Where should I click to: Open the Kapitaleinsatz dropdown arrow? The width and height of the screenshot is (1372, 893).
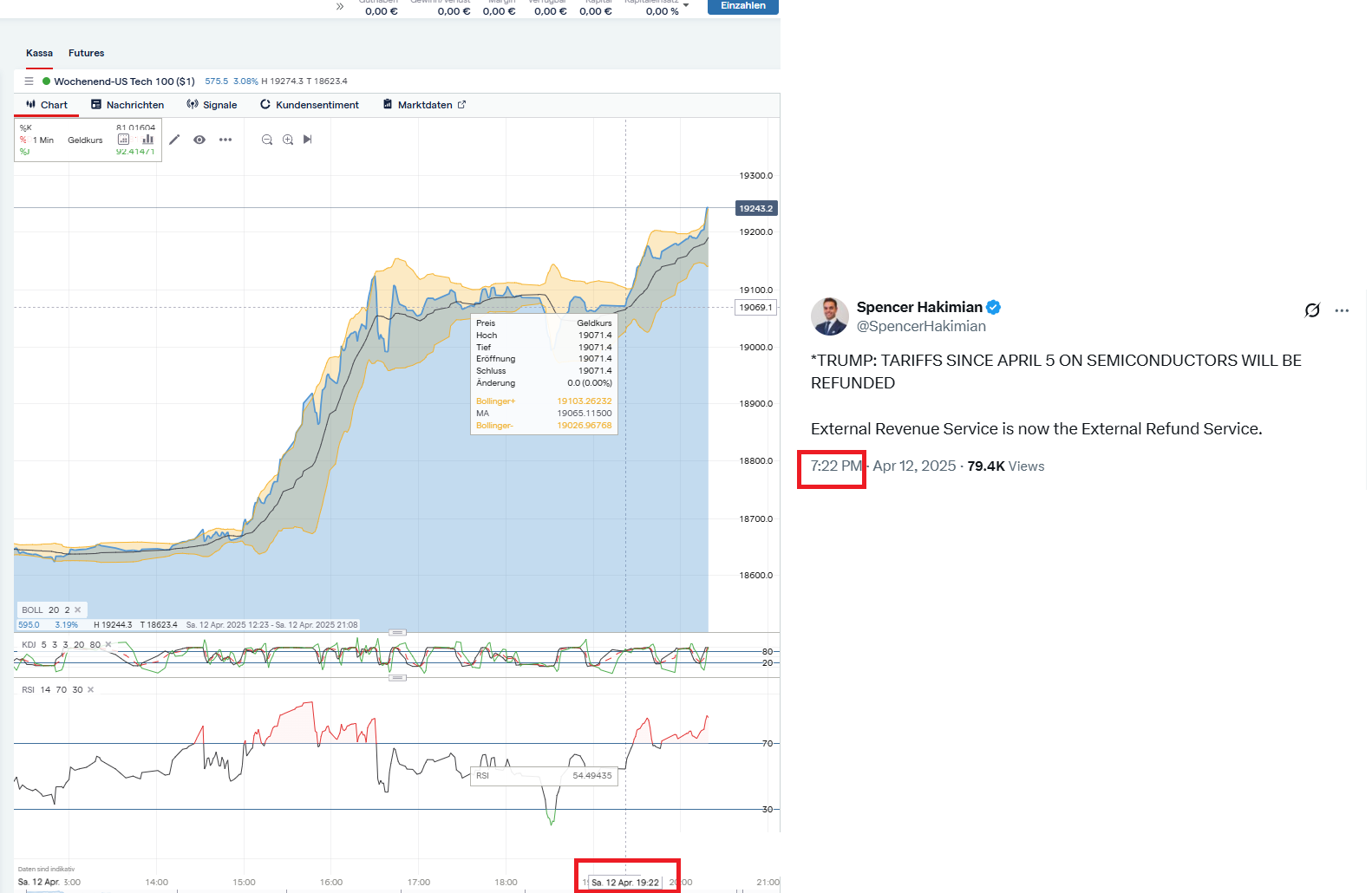(686, 5)
